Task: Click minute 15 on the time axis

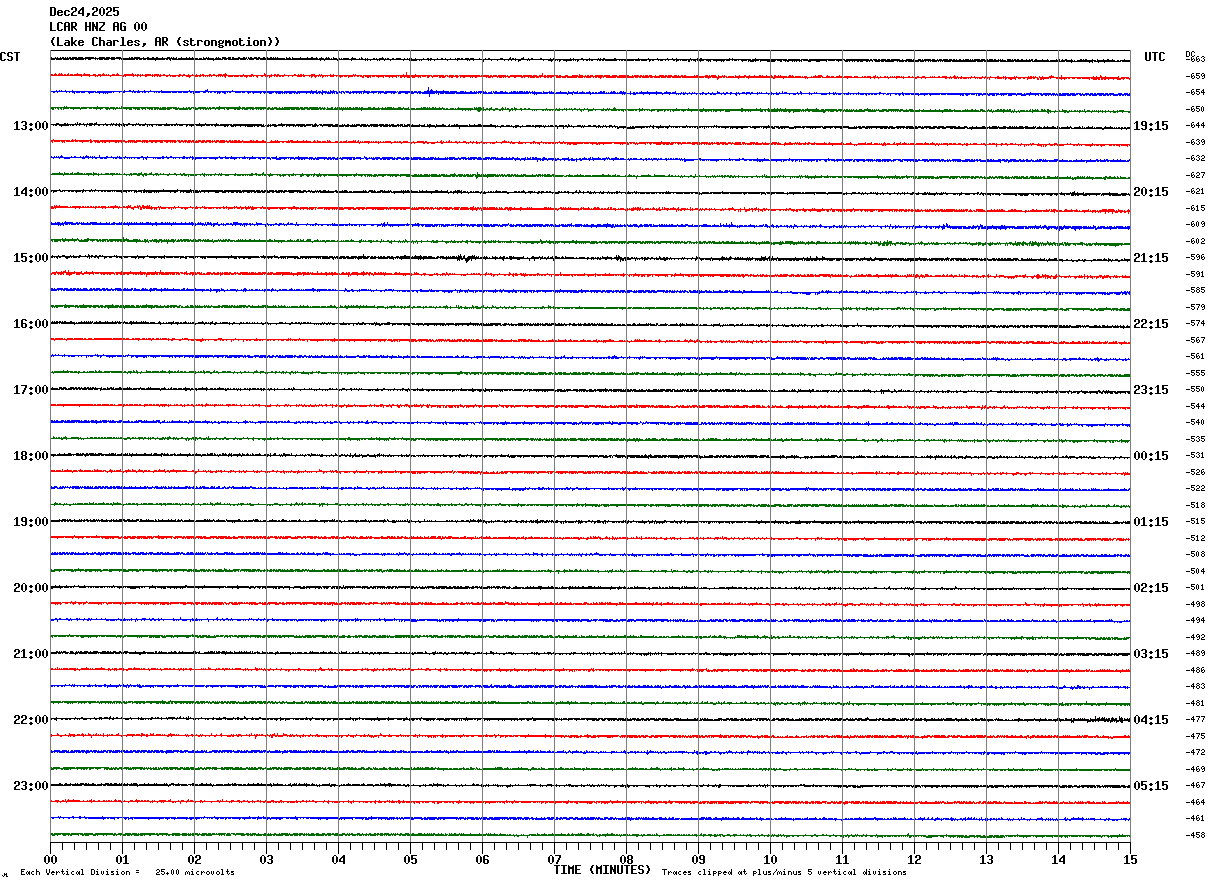Action: click(1130, 859)
